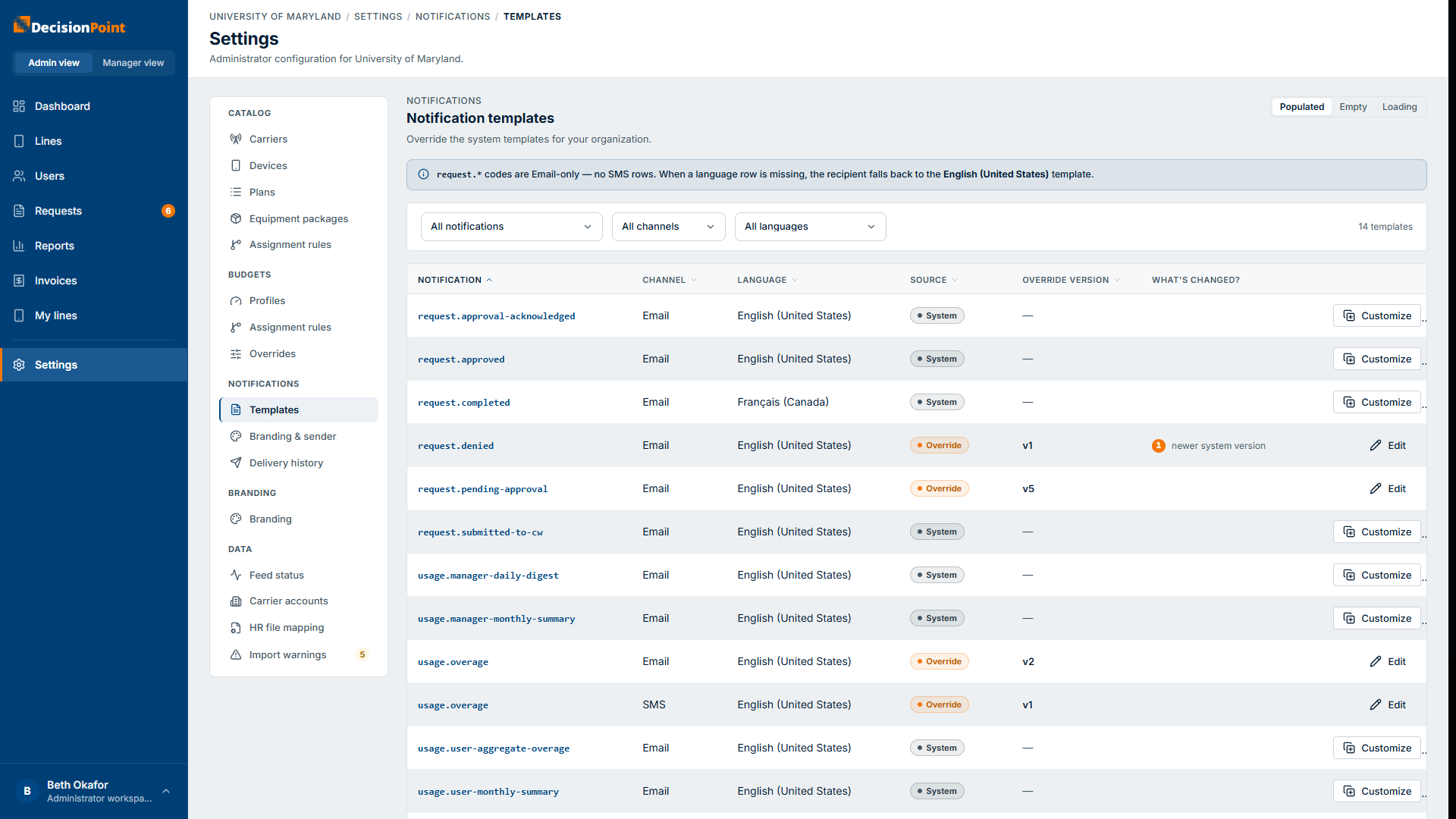Click the pencil icon for request.denied

tap(1376, 446)
